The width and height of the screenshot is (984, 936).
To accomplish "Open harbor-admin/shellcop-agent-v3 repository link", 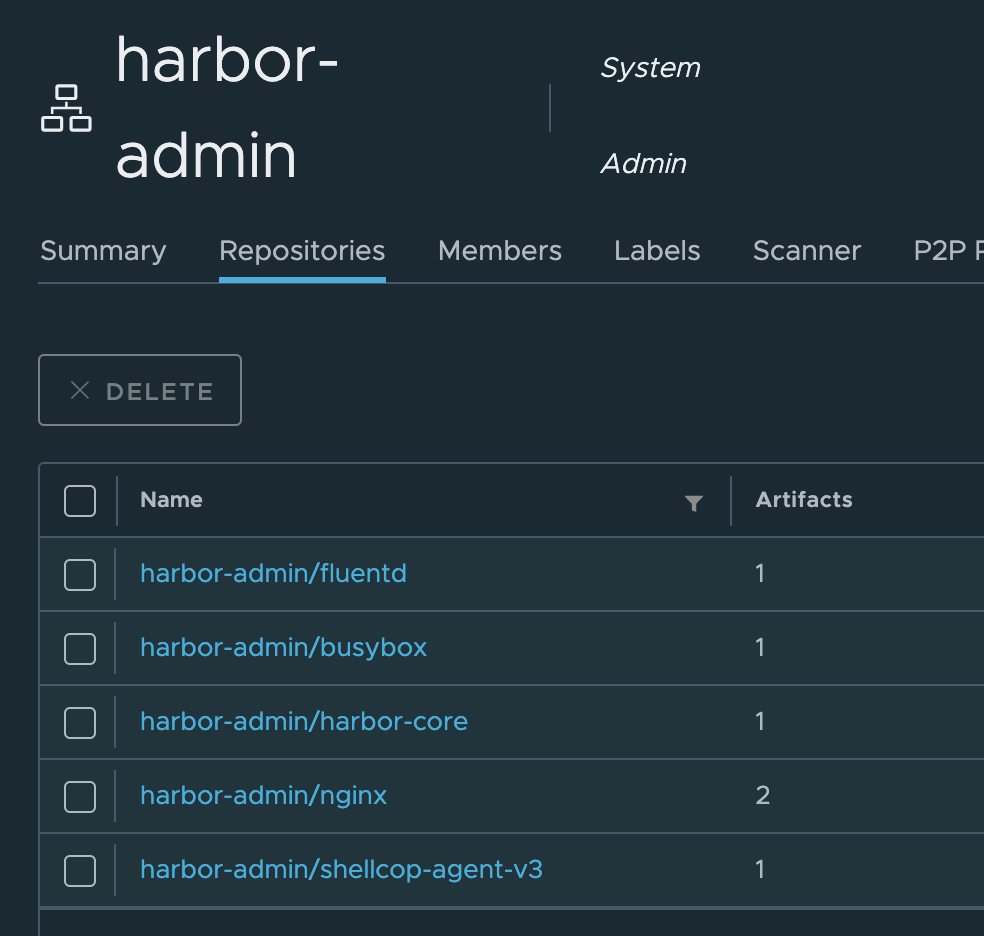I will [341, 870].
